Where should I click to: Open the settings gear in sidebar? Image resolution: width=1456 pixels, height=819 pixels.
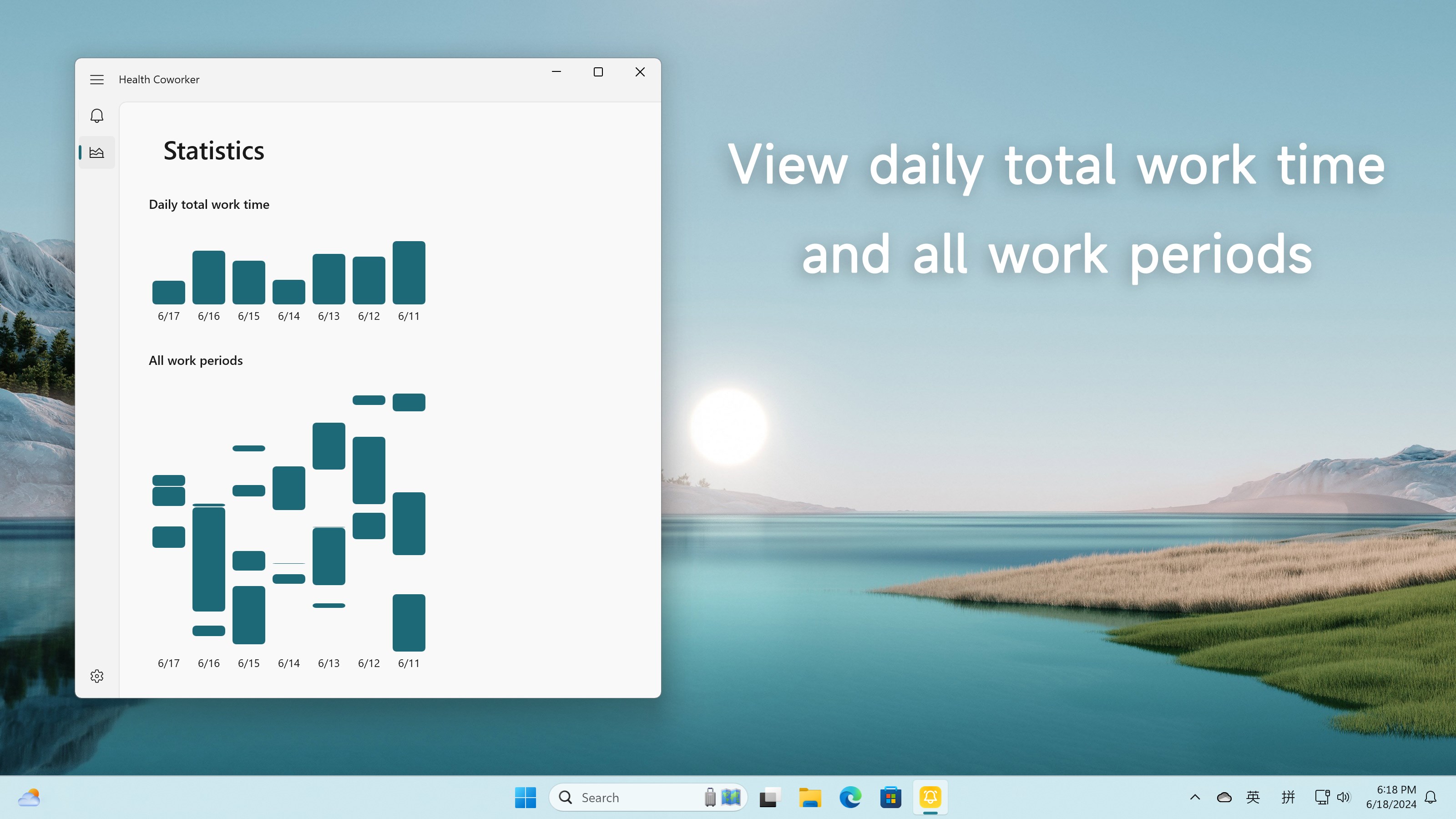click(96, 676)
